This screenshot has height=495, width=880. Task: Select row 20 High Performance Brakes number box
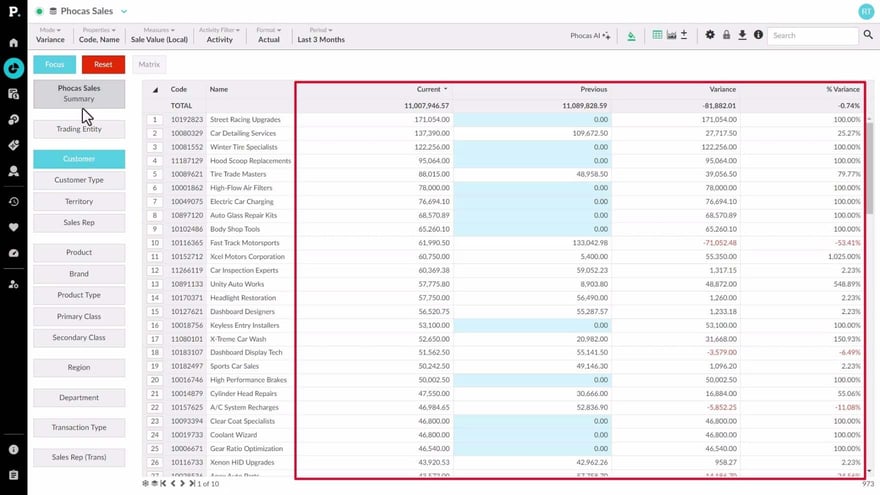154,380
